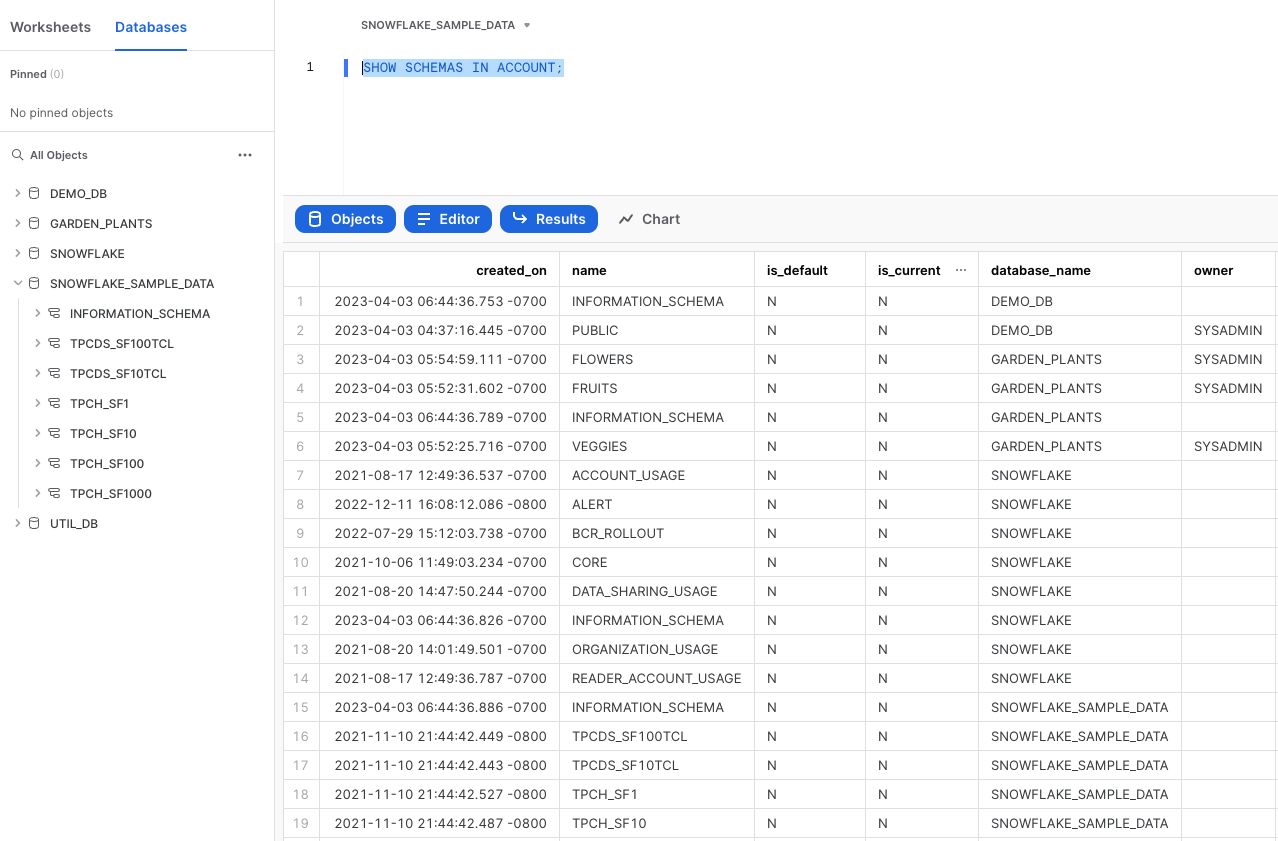Click the ALERT name cell
This screenshot has width=1278, height=841.
656,504
